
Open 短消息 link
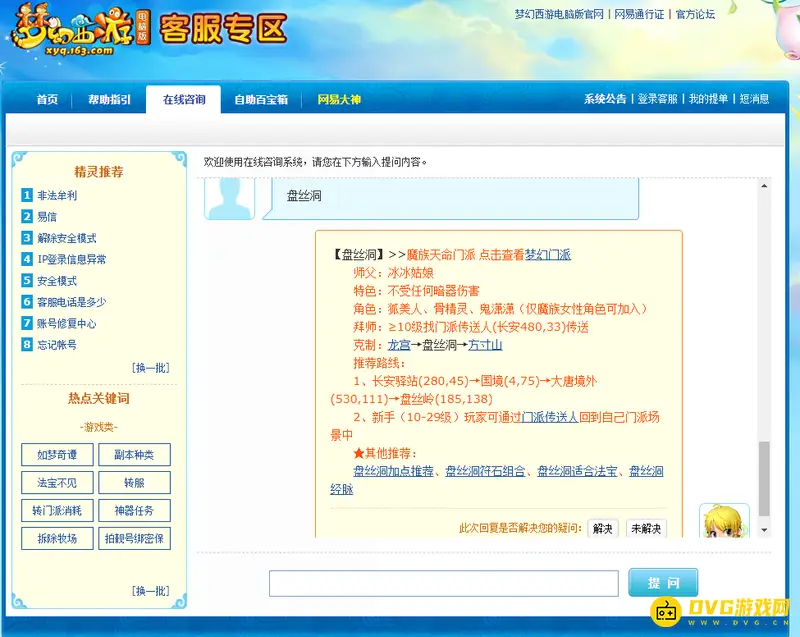[754, 99]
